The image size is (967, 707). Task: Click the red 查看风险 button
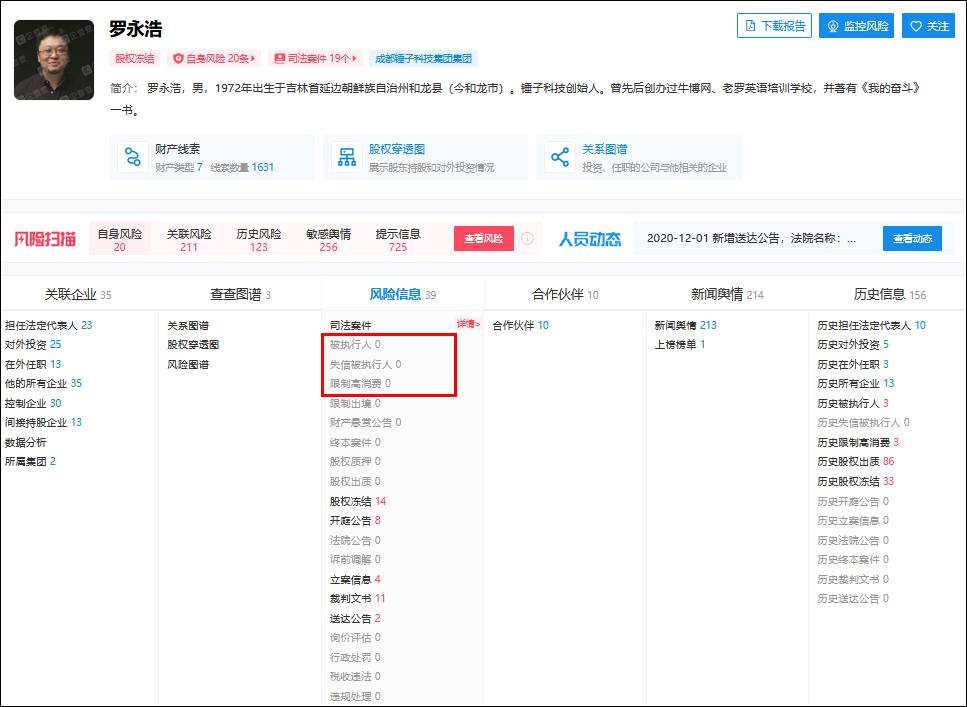coord(483,238)
